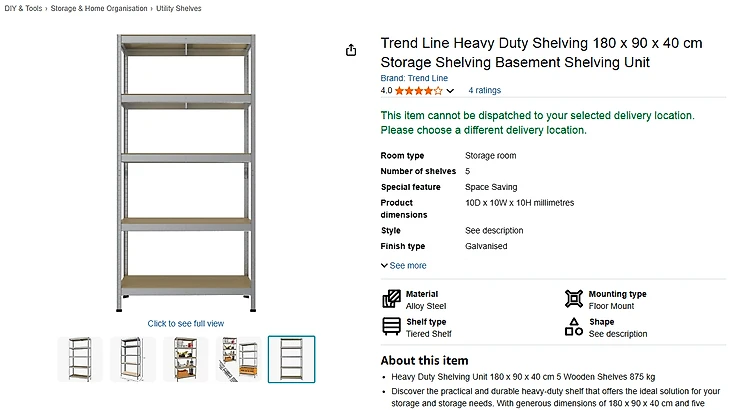Expand the See more product details
Screen dimensions: 730x410
point(403,265)
